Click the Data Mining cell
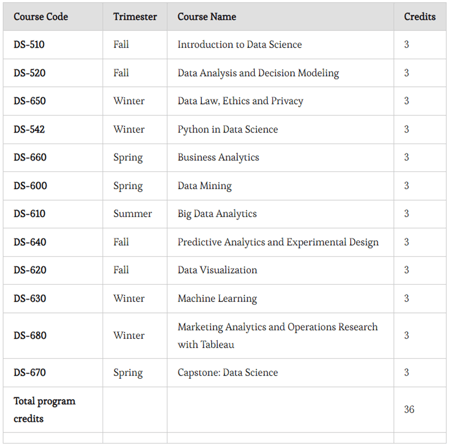The height and width of the screenshot is (447, 450). click(x=205, y=186)
